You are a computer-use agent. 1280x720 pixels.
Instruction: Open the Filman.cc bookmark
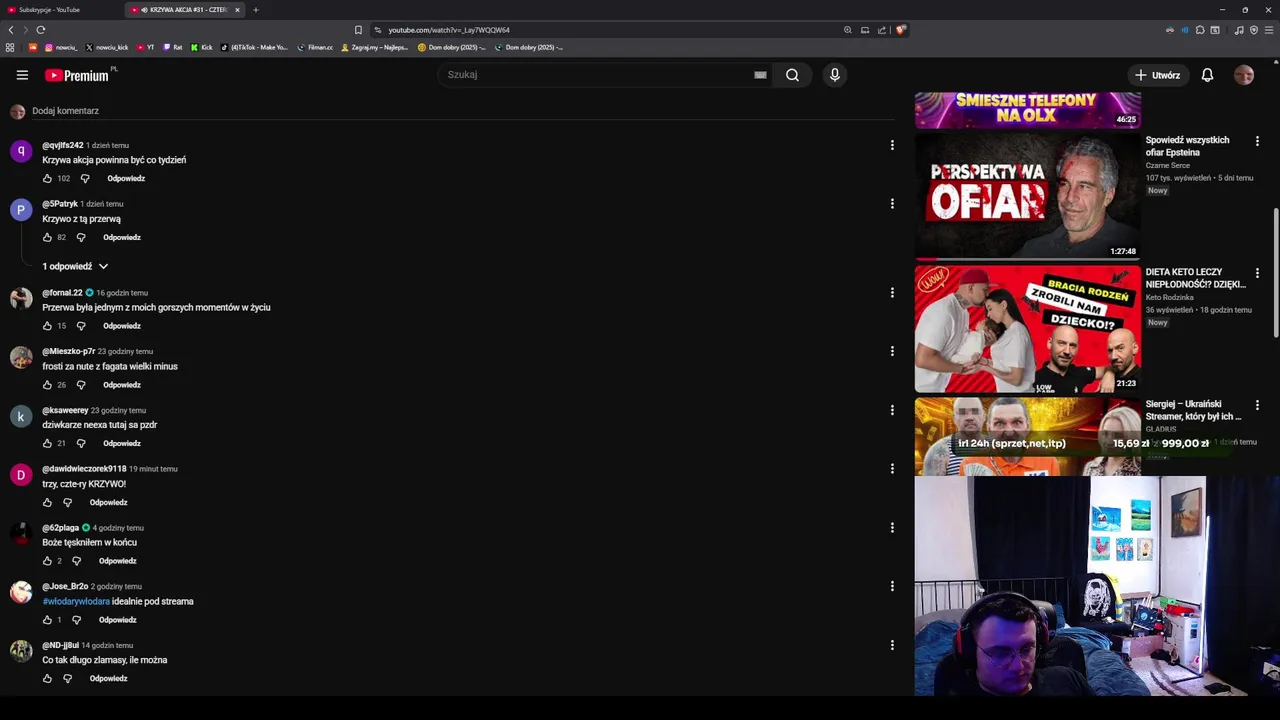click(315, 47)
